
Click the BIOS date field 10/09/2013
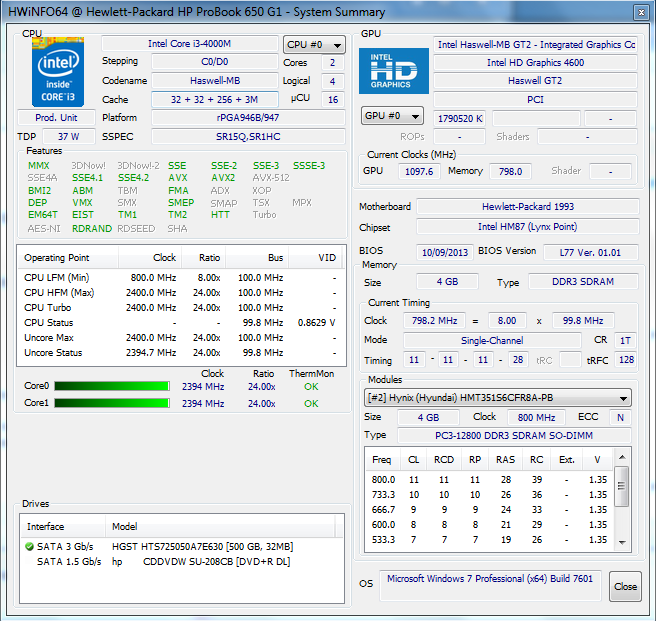[x=445, y=252]
